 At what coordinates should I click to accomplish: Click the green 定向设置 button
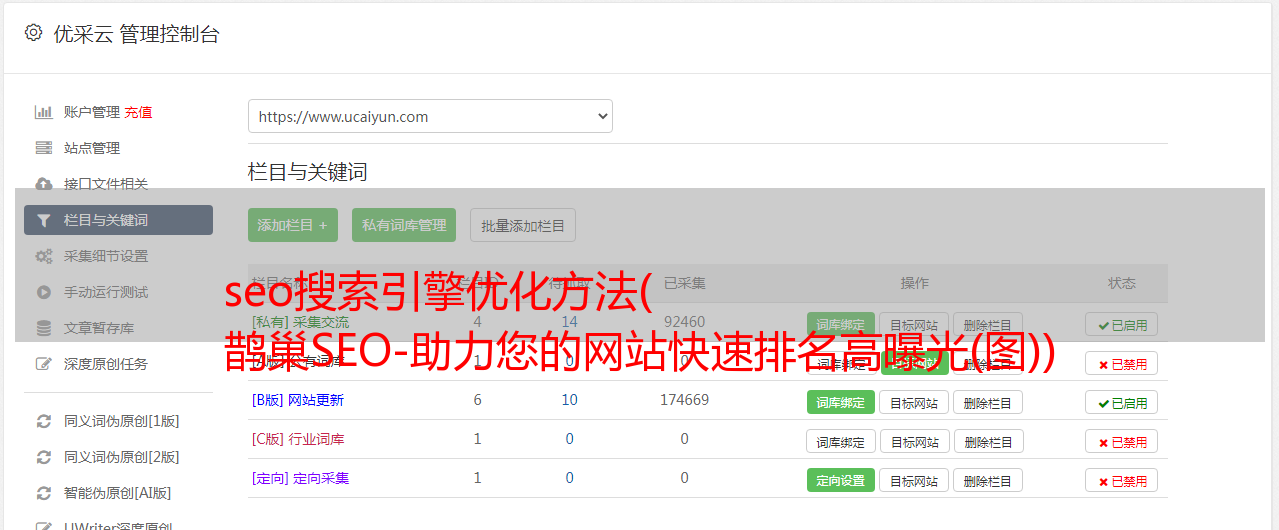point(841,480)
